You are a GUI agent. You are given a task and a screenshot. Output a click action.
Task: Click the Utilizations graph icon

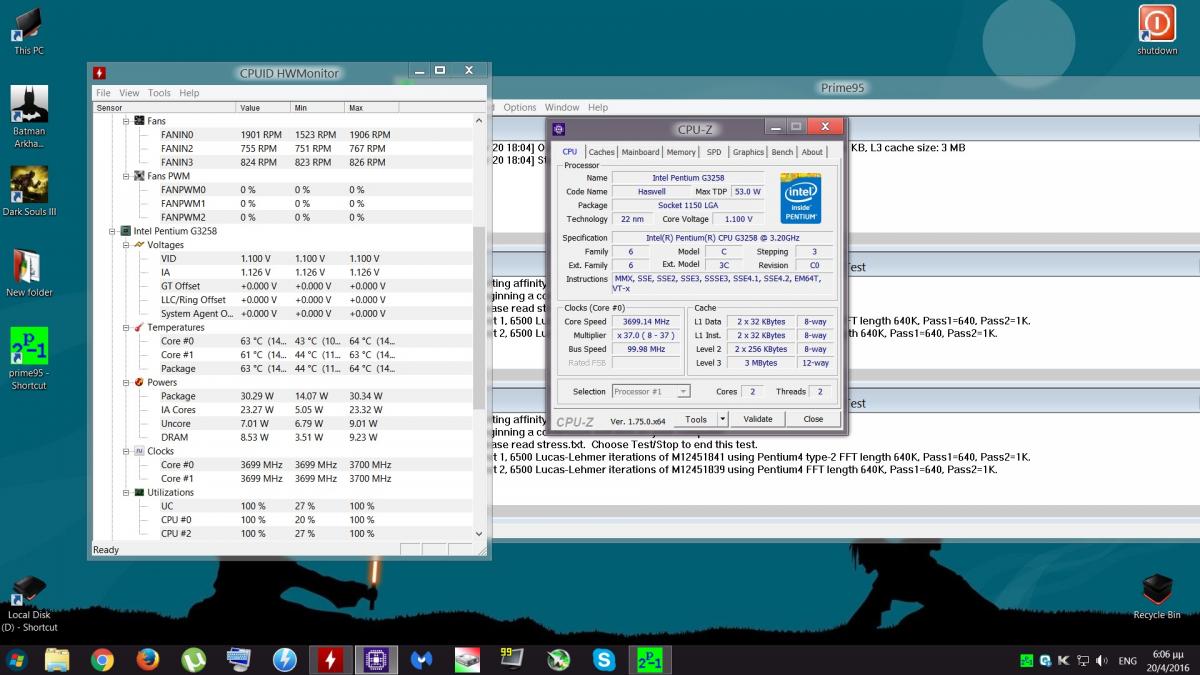[140, 492]
